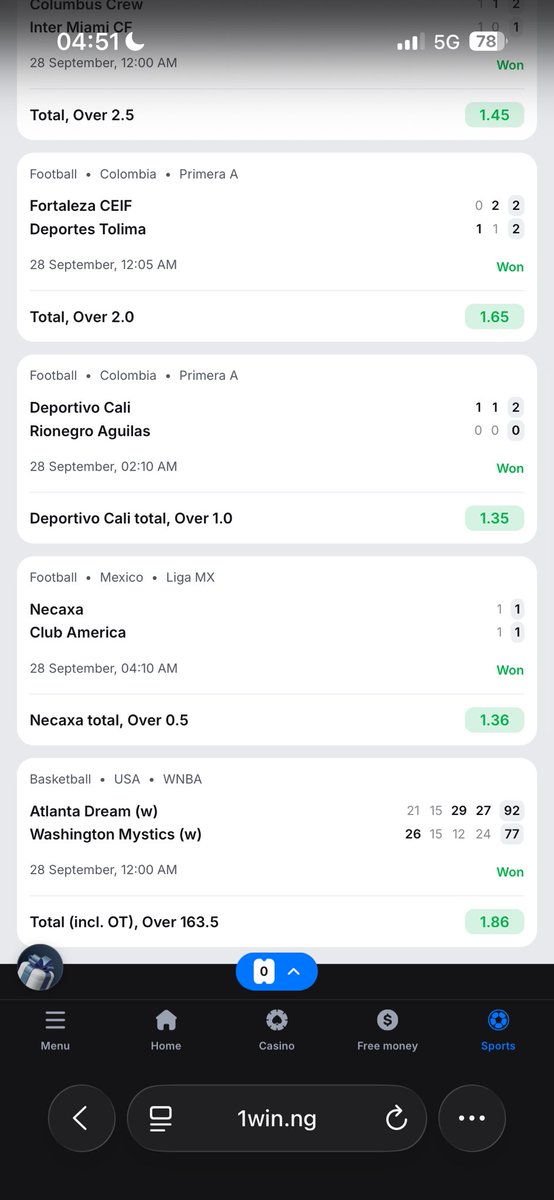Open the Fortaleza CEIF vs Deportes Tolima match
The width and height of the screenshot is (554, 1200).
coord(277,217)
